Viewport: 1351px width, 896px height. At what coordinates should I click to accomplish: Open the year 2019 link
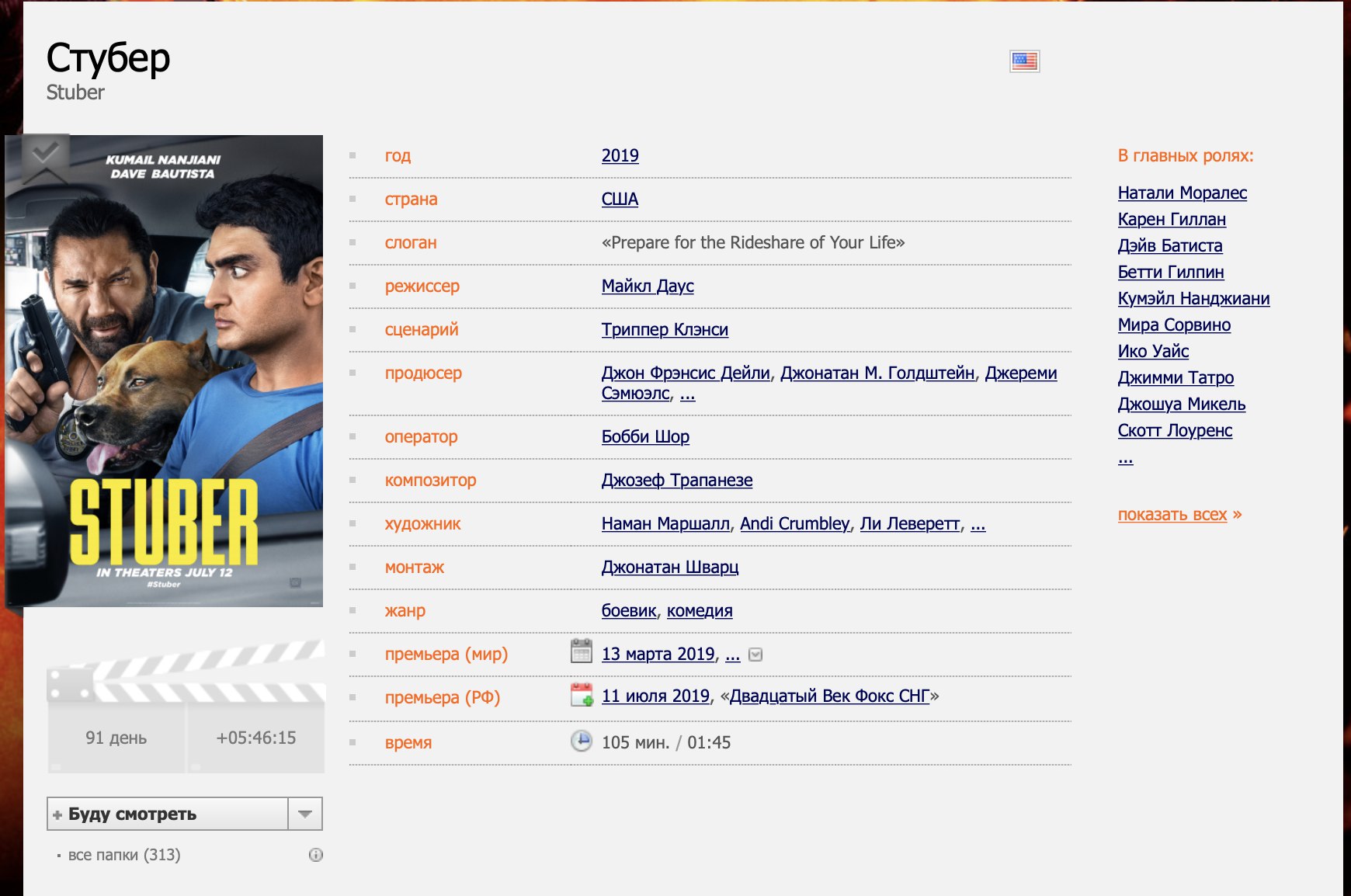[x=620, y=155]
